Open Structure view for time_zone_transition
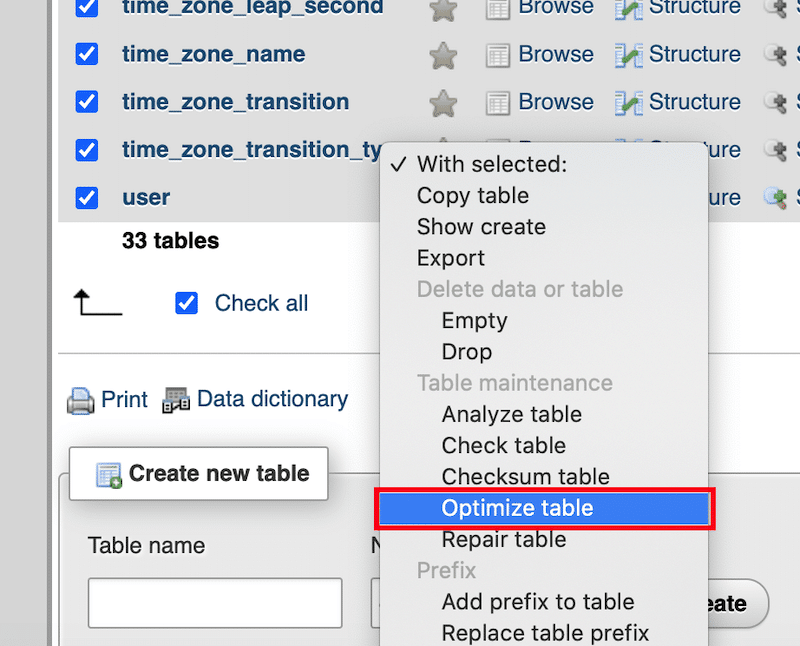The height and width of the screenshot is (646, 800). 694,102
